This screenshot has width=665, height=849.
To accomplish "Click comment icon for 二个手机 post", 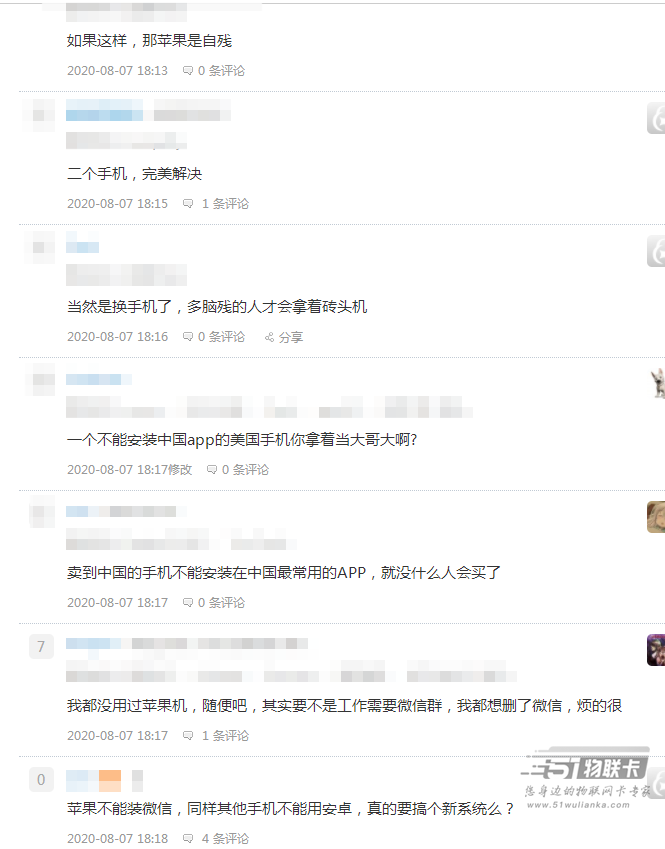I will click(x=187, y=204).
